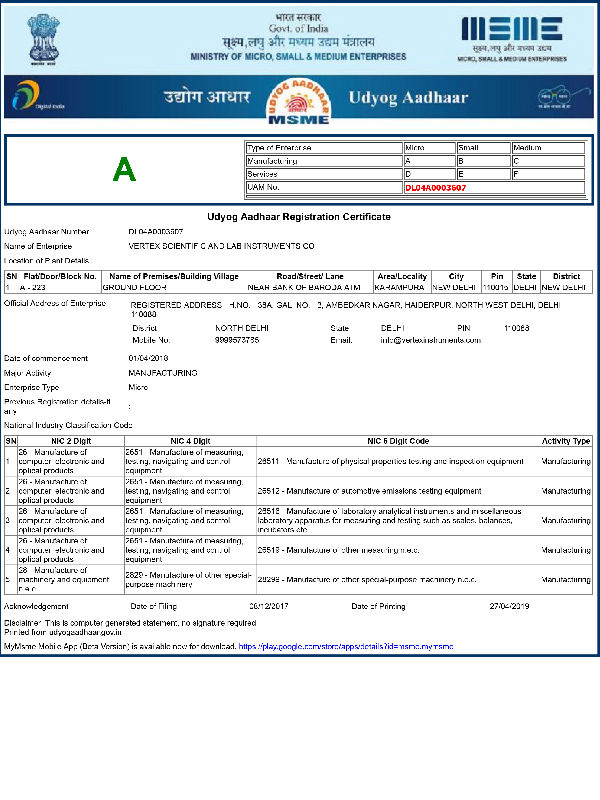Click the 'Road/Street/ Lane' column header
The width and height of the screenshot is (600, 800).
click(310, 276)
